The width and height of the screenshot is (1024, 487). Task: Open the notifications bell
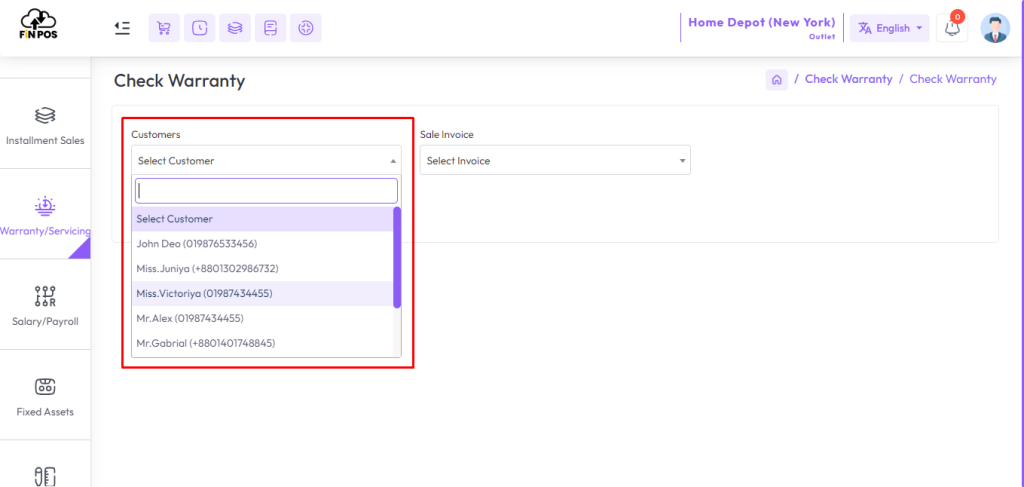(x=952, y=28)
